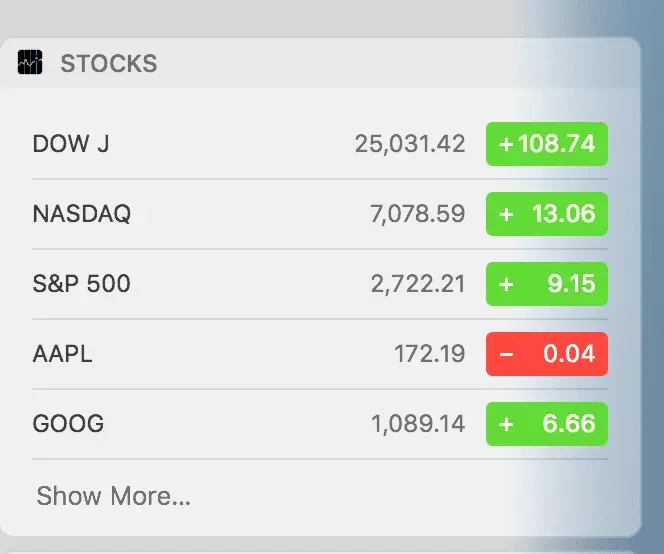
Task: Click the GOOG price 1,089.14
Action: click(x=418, y=424)
